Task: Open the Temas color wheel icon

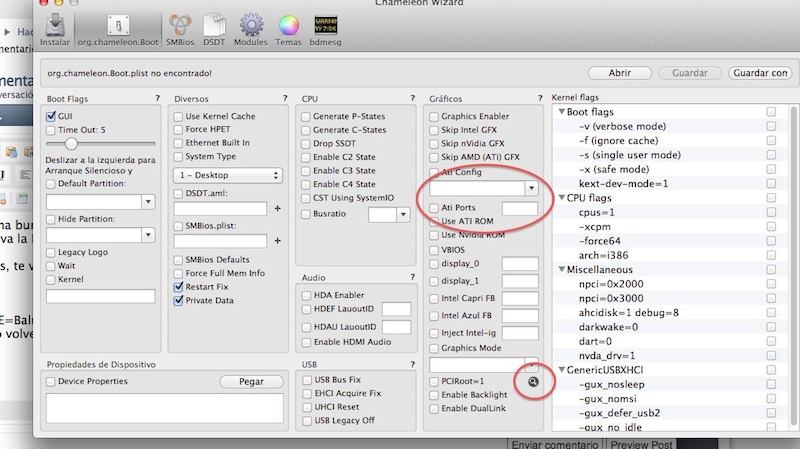Action: point(288,30)
